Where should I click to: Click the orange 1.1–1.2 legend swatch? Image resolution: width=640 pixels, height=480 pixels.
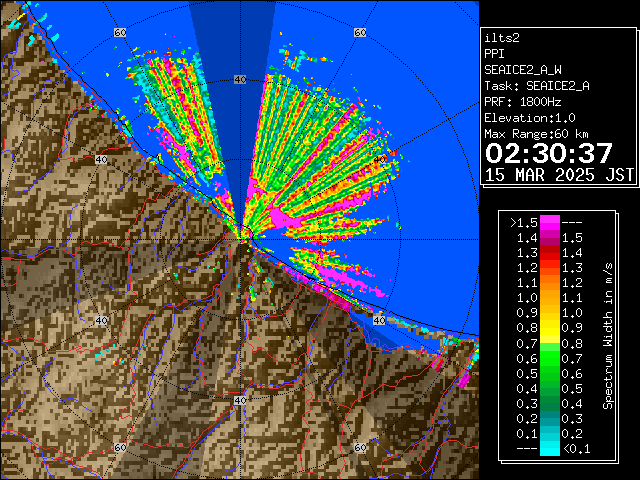pyautogui.click(x=550, y=283)
